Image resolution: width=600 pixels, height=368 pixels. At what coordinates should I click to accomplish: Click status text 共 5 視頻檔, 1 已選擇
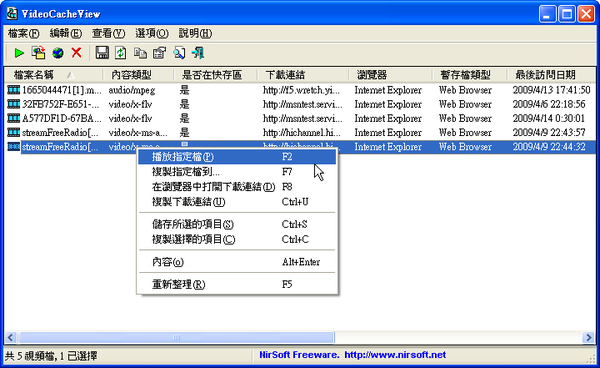coord(51,356)
